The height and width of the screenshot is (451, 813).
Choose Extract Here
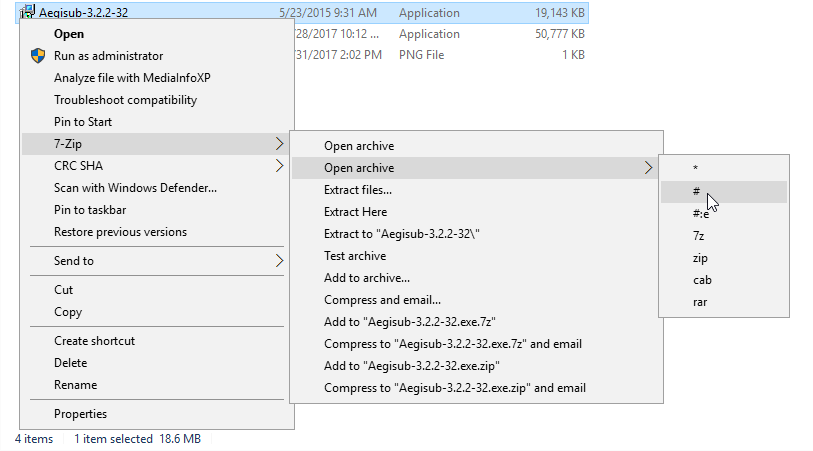tap(356, 212)
